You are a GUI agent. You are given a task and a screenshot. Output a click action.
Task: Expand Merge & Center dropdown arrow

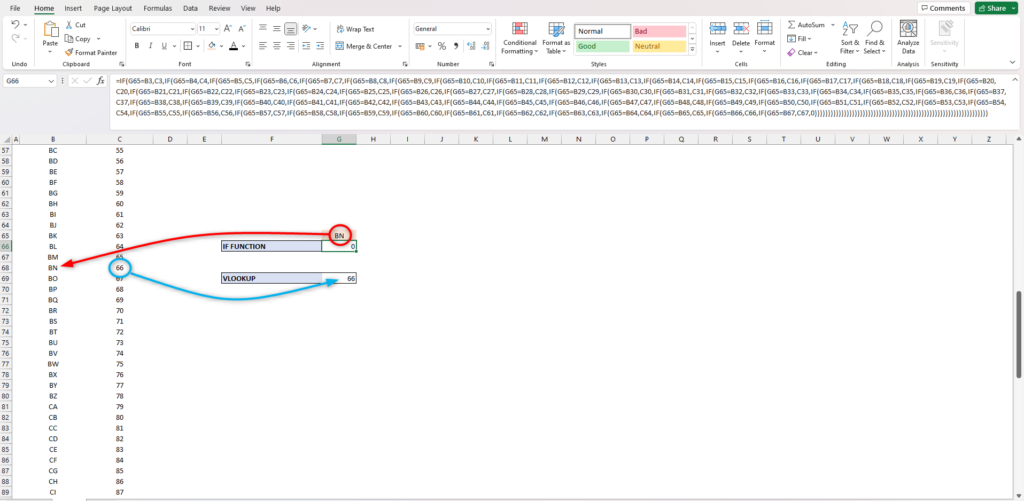[400, 46]
